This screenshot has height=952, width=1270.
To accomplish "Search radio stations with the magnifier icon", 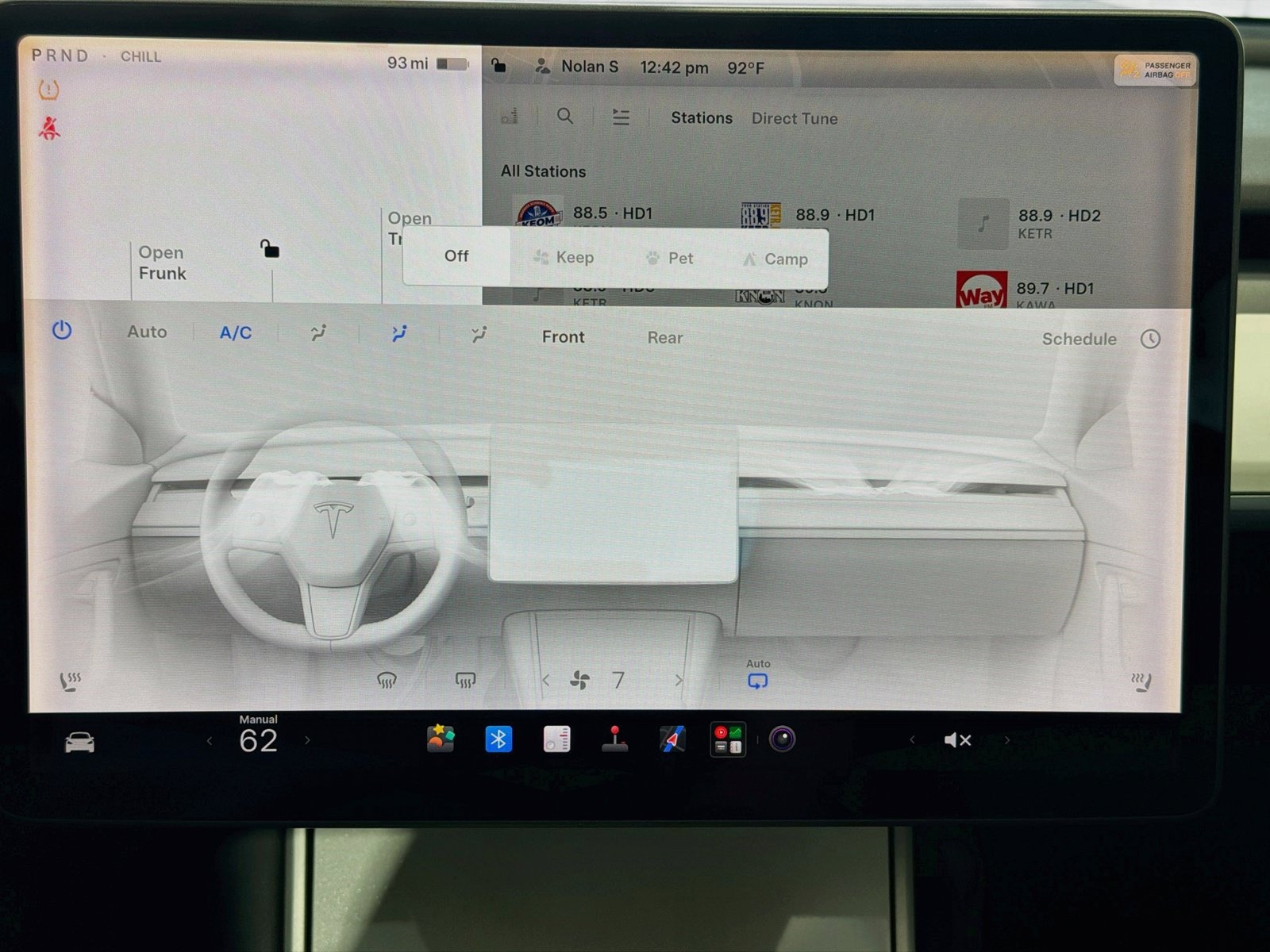I will (x=565, y=117).
